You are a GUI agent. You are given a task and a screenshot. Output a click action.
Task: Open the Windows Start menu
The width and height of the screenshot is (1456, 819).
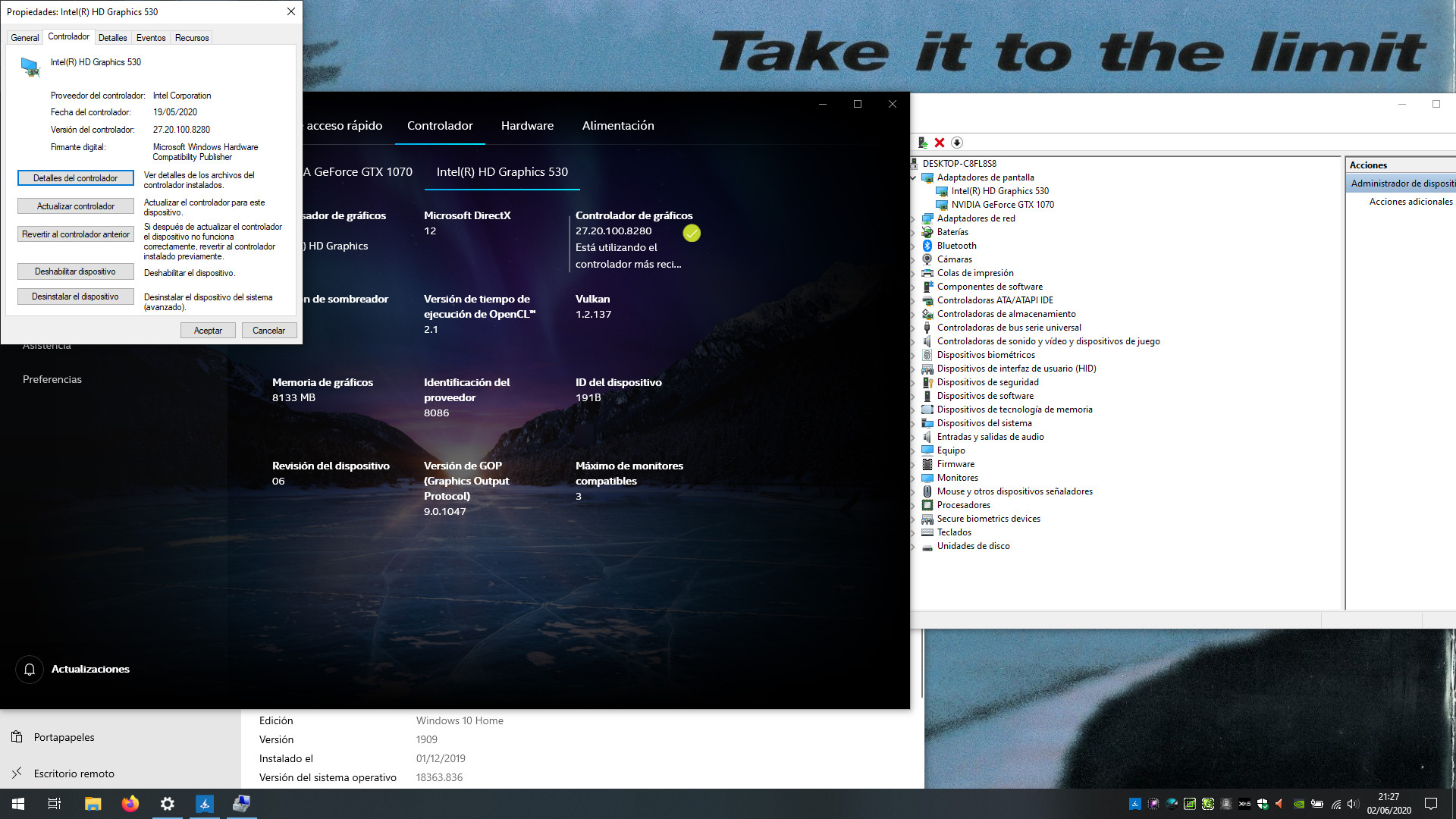click(18, 804)
